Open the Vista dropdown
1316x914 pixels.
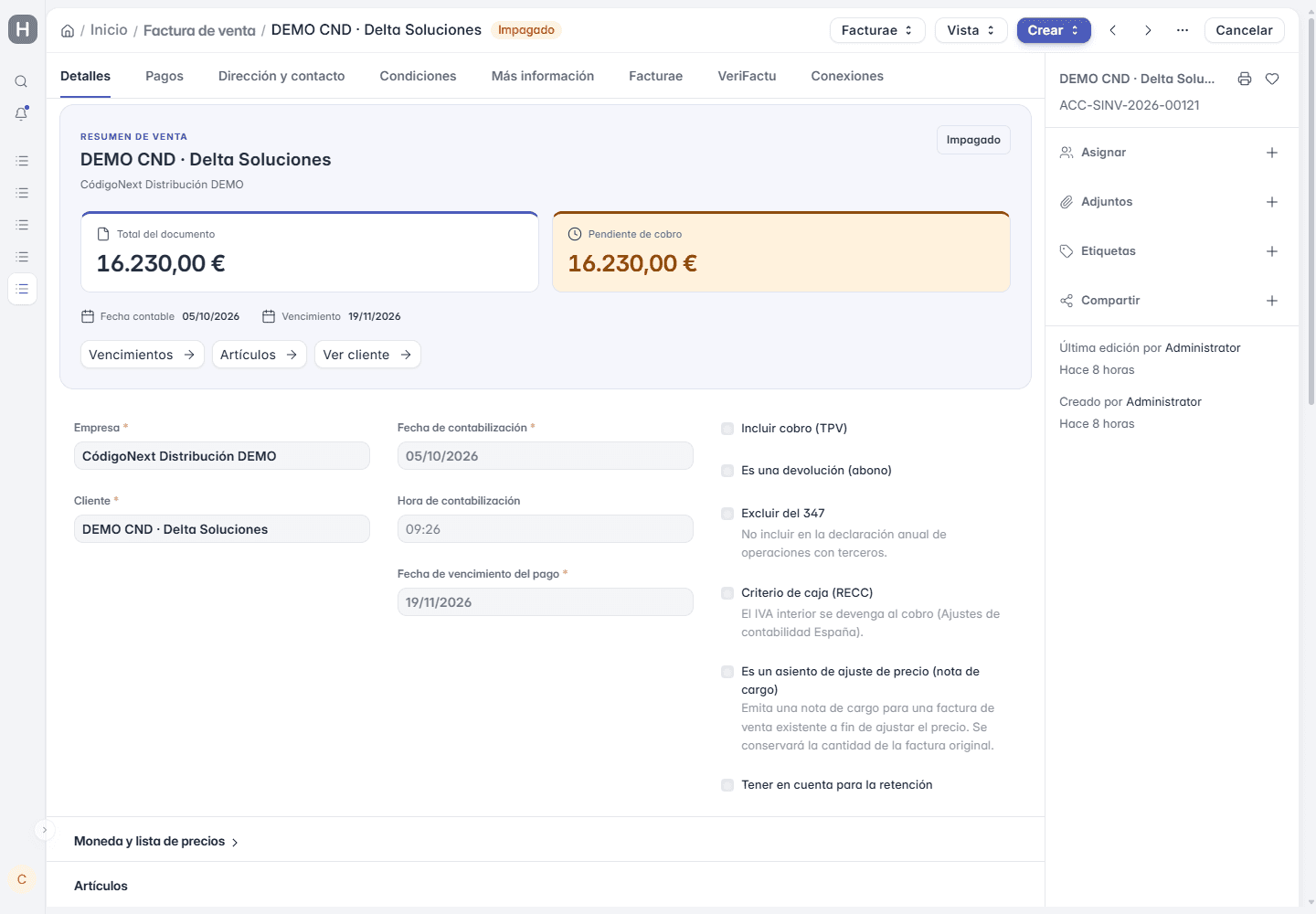click(971, 30)
